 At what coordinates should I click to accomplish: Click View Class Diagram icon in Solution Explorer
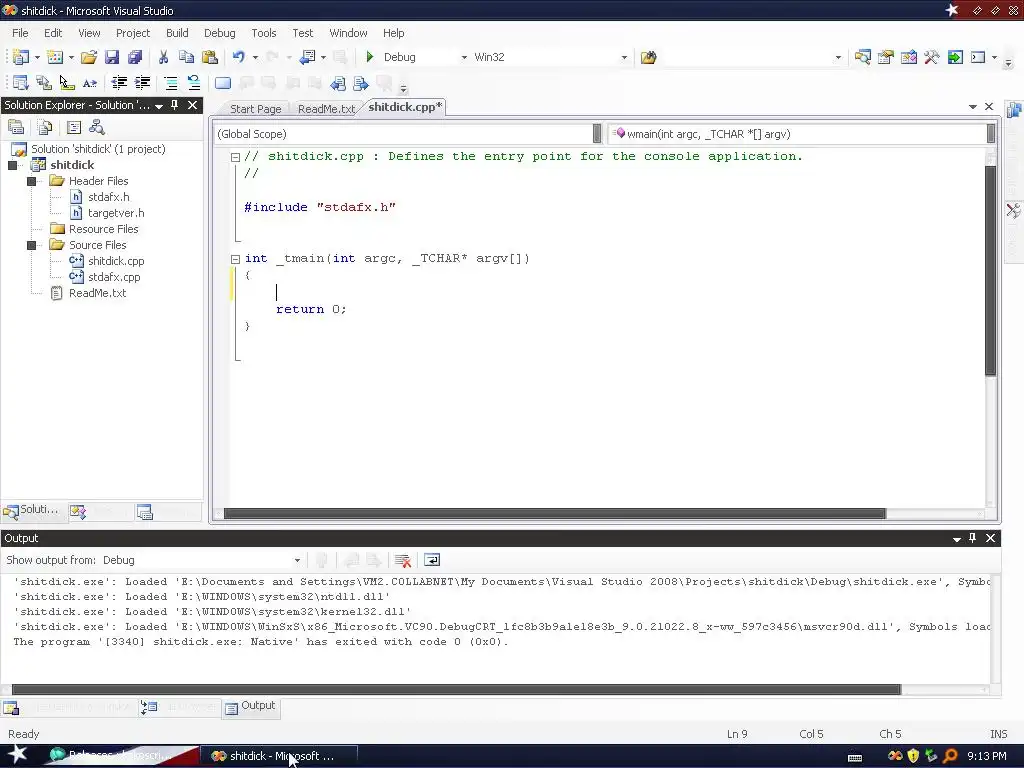(x=97, y=127)
